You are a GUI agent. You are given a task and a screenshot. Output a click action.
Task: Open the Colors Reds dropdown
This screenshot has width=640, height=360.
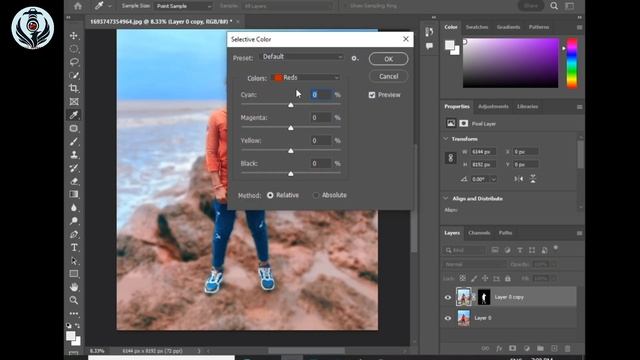tap(306, 78)
